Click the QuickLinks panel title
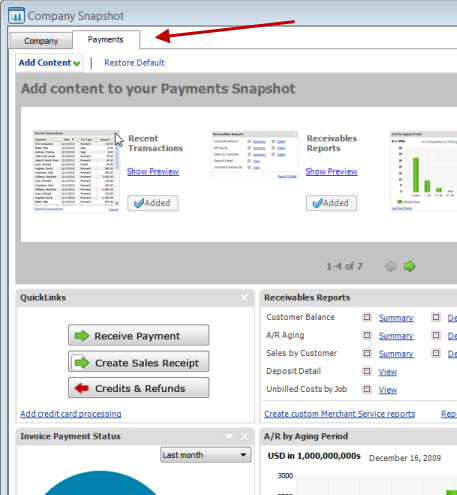Screen dimensions: 457x495 [43, 297]
